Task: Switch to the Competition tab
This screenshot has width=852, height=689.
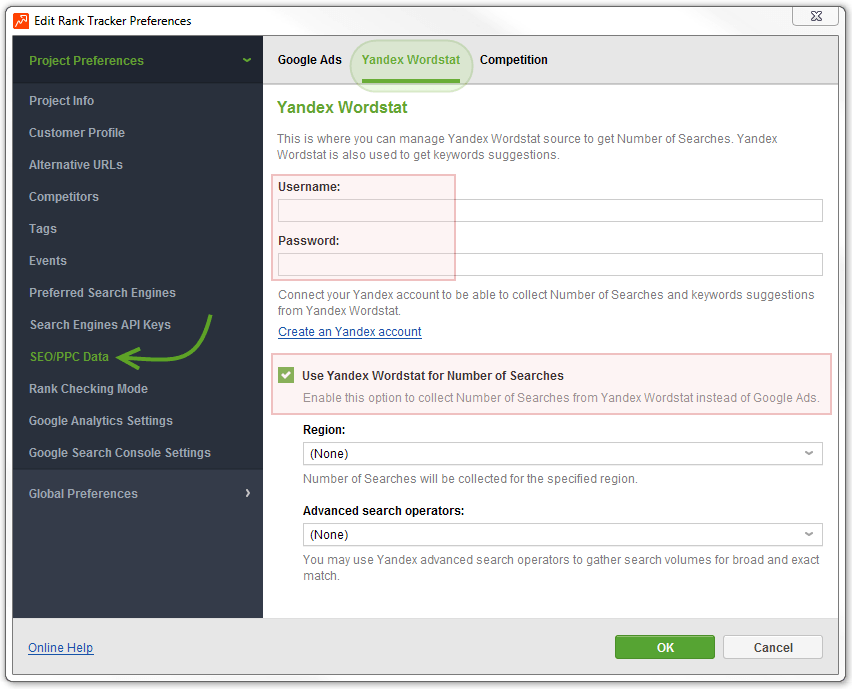Action: [x=513, y=60]
